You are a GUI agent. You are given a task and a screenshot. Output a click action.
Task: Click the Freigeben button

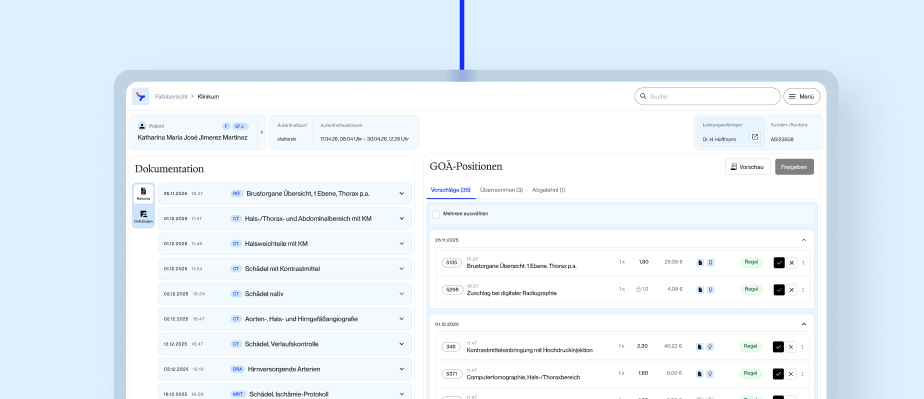pos(794,167)
